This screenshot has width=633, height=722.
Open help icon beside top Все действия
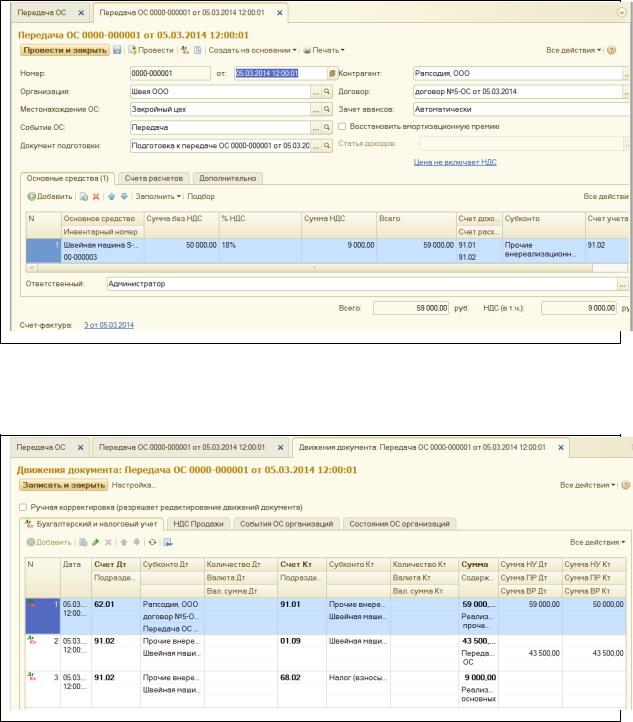coord(611,50)
